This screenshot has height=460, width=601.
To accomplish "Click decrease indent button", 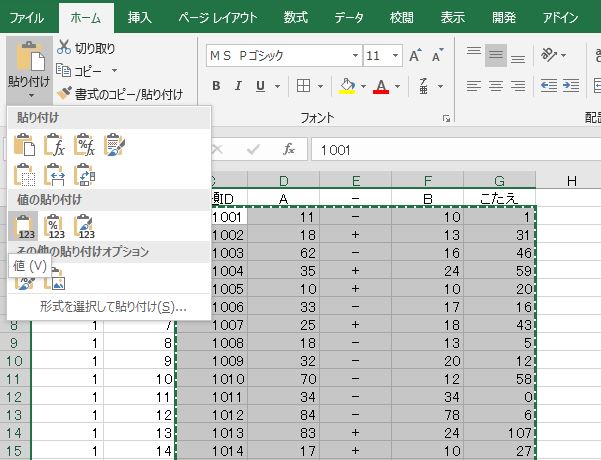I will (548, 86).
